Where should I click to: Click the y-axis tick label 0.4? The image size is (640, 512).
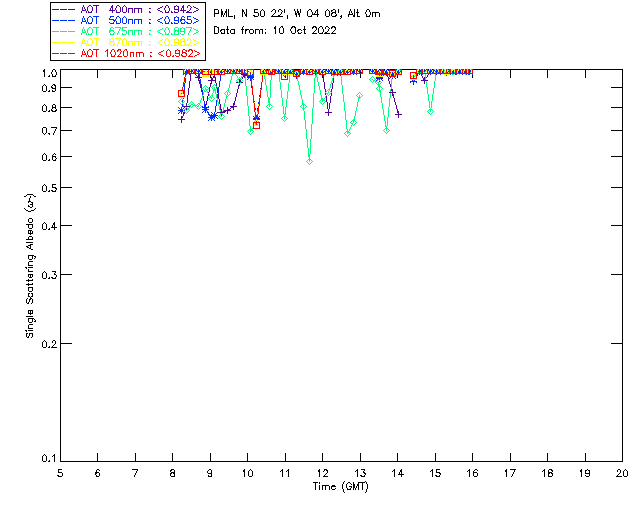click(x=49, y=226)
